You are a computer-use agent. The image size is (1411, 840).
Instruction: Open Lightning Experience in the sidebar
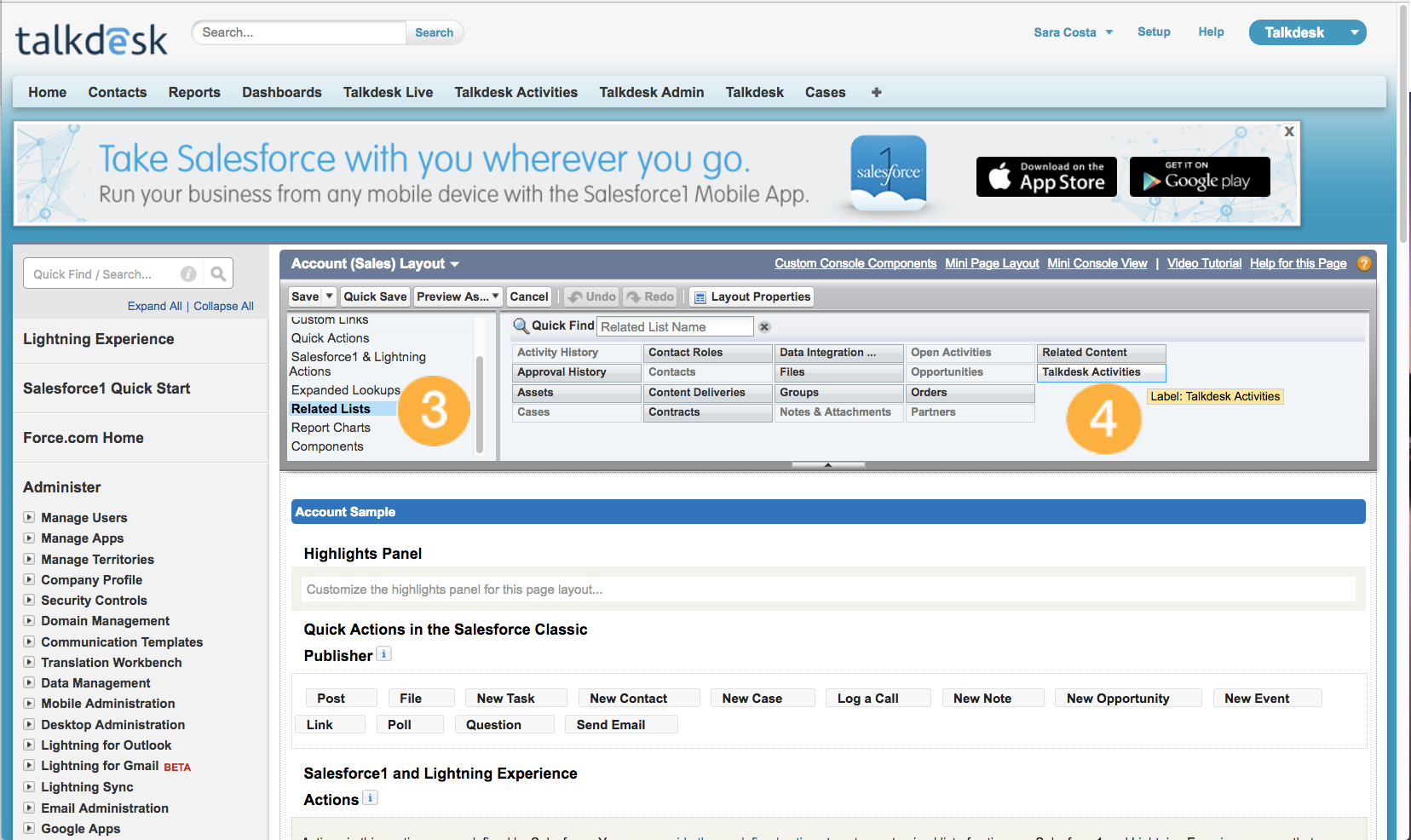point(98,339)
